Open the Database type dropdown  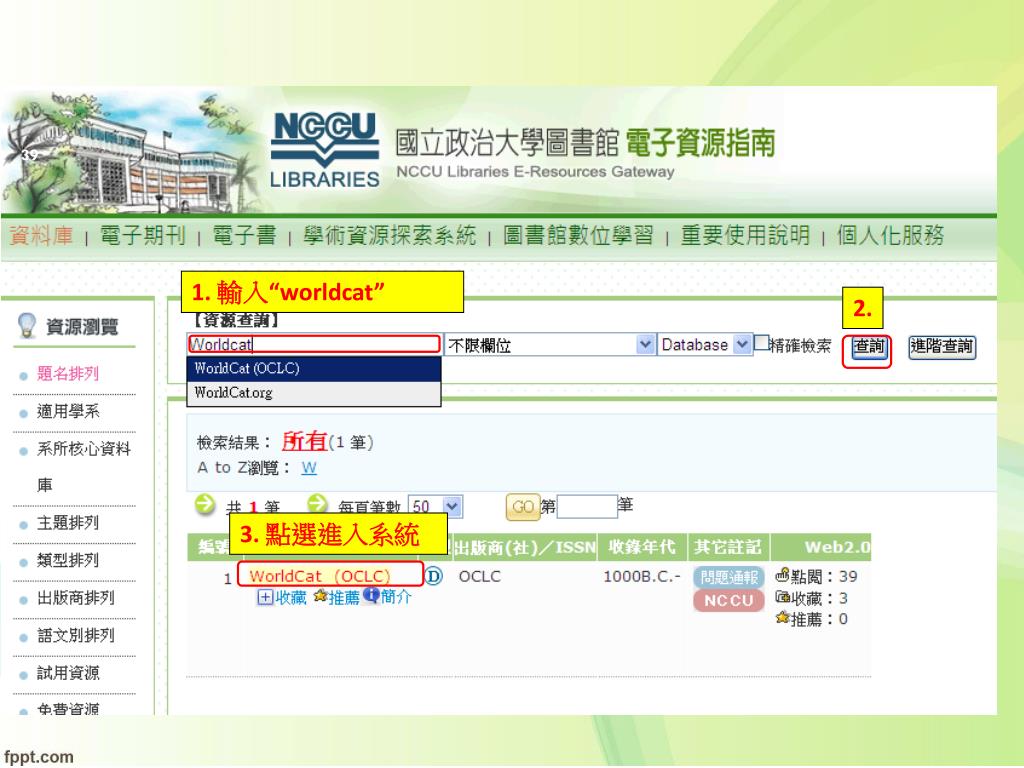pos(704,345)
